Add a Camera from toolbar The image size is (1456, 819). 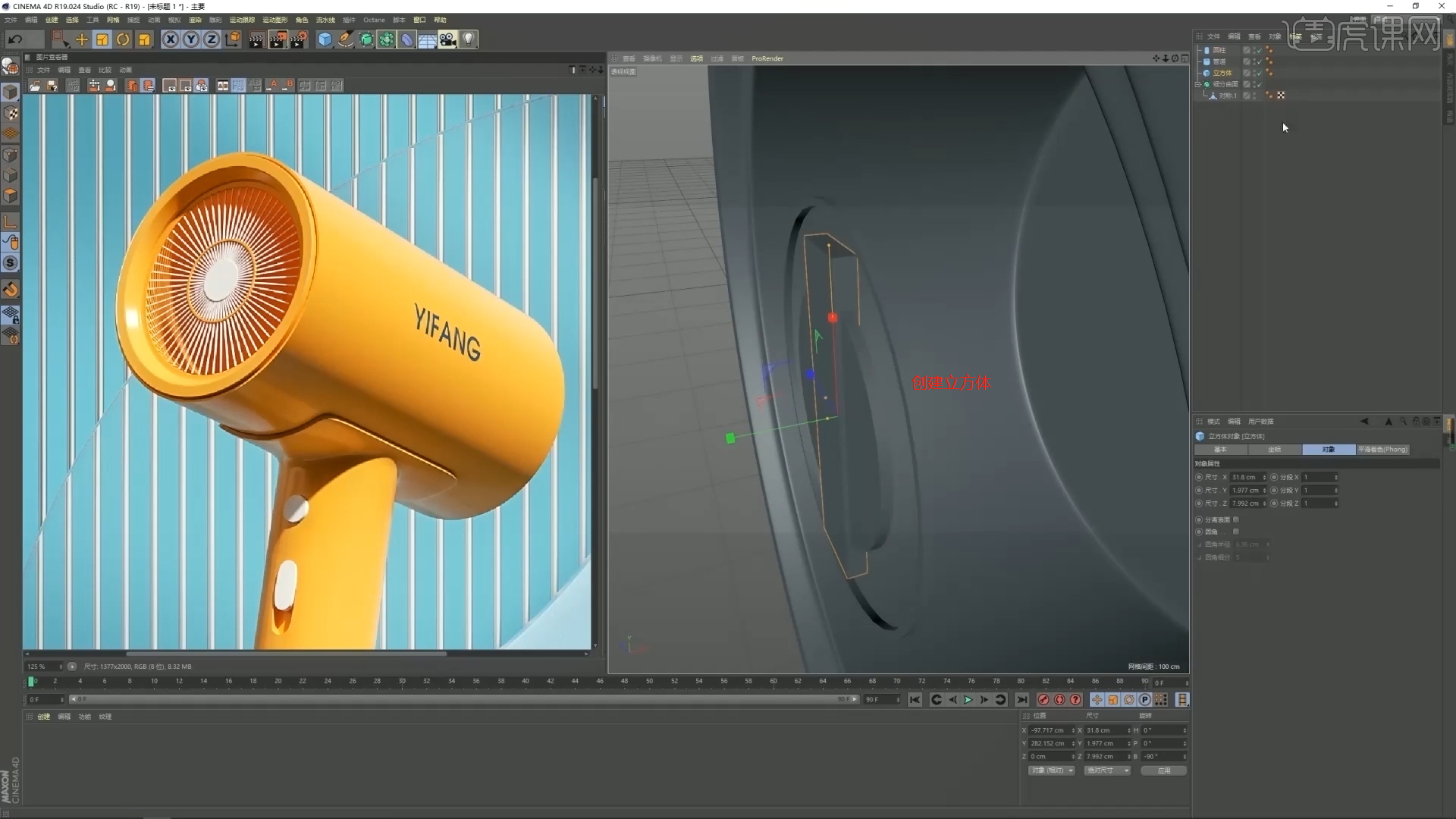click(x=448, y=39)
